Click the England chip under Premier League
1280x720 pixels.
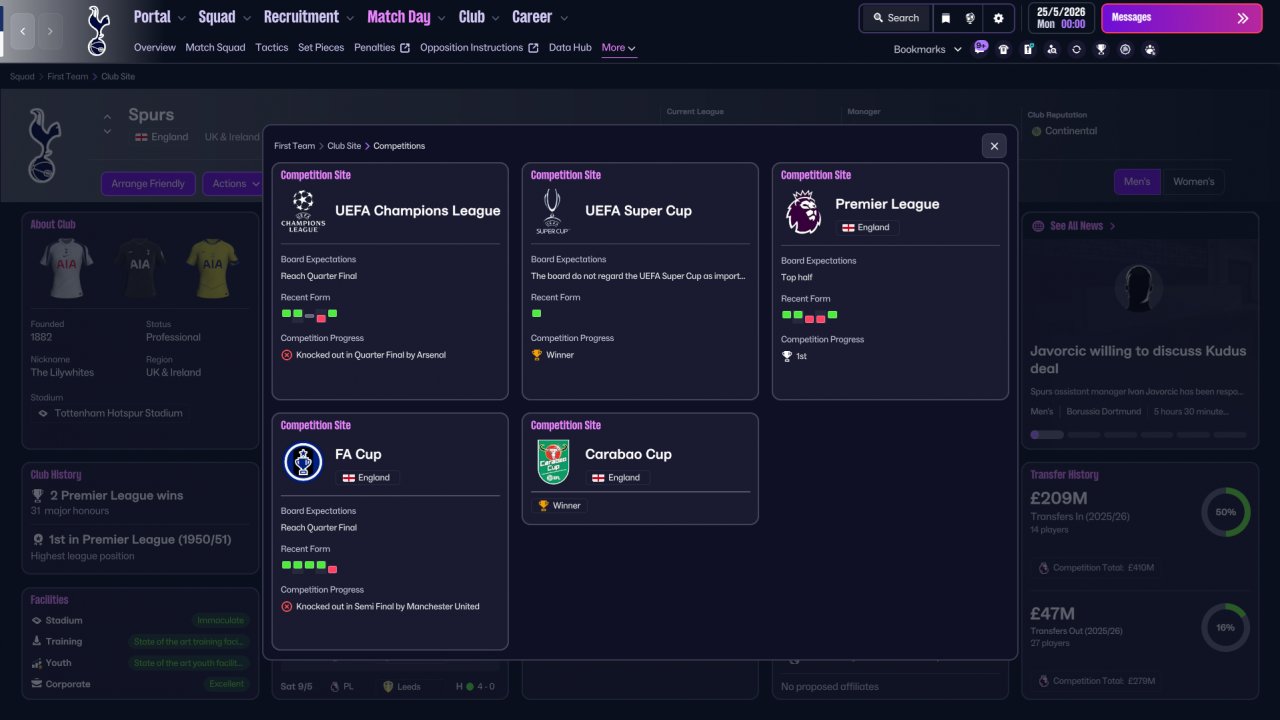(x=867, y=228)
